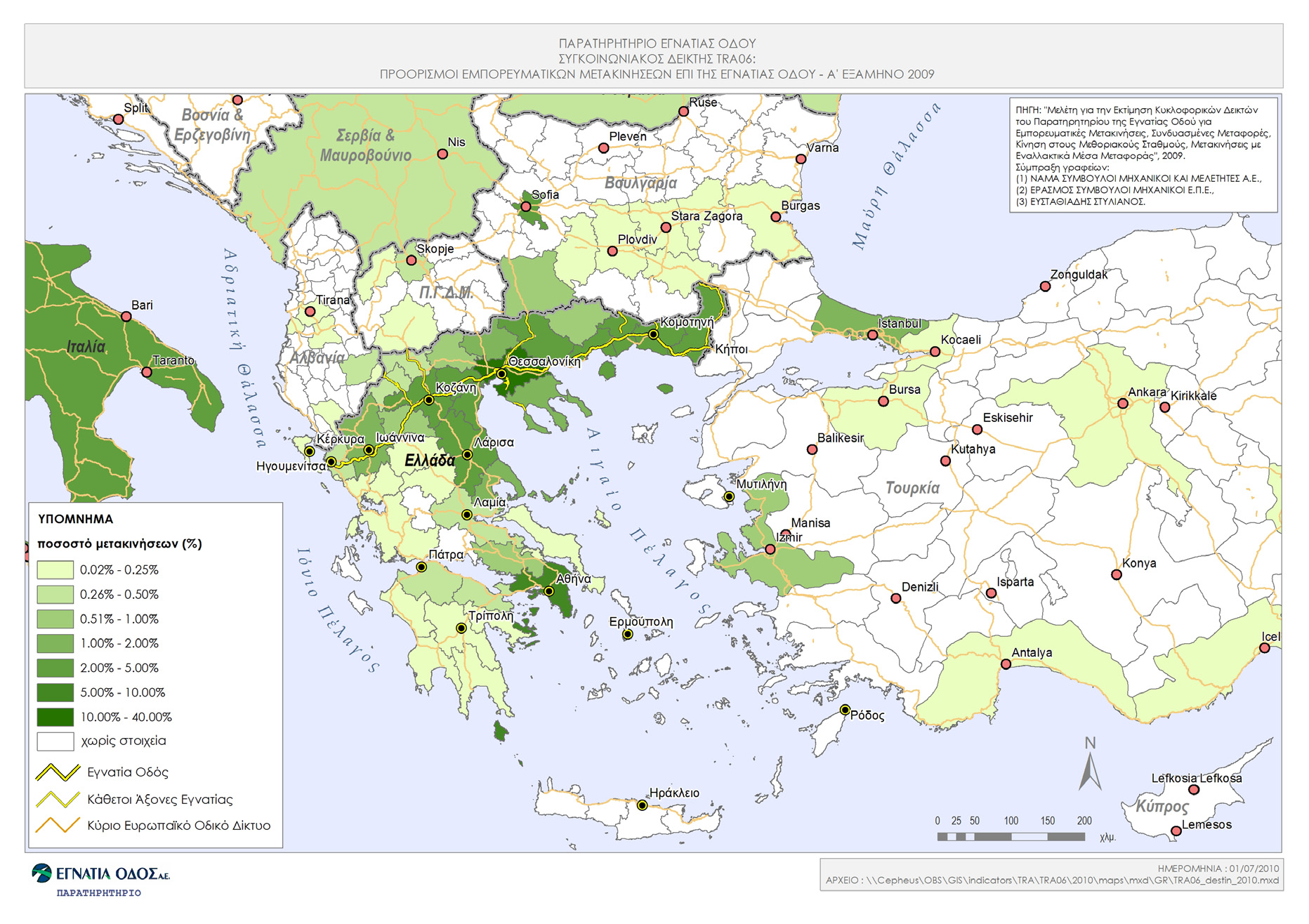Click the Taranto city marker
1309x924 pixels.
pos(147,372)
